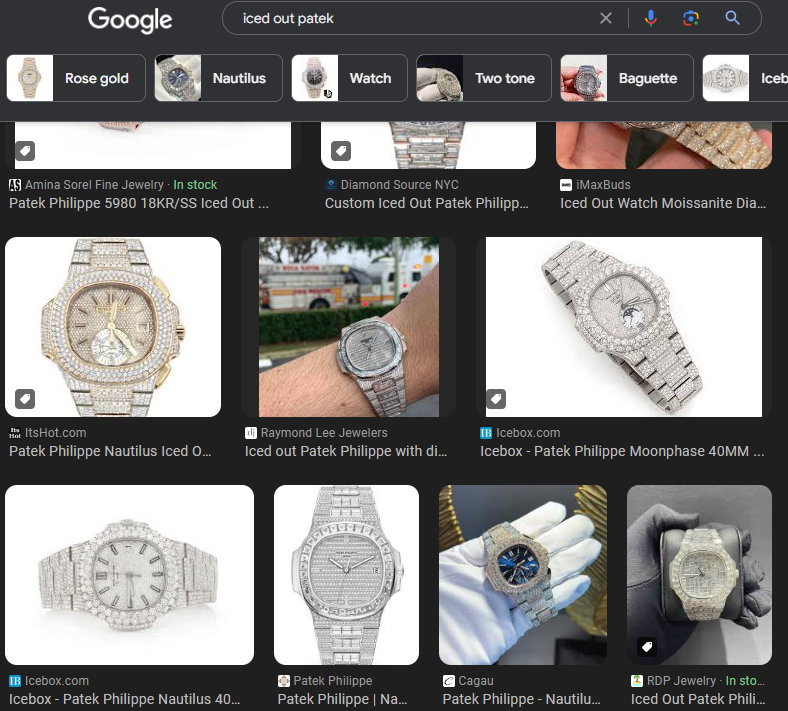Open 'Iced Out Patek Phili...' title
788x711 pixels.
point(698,699)
